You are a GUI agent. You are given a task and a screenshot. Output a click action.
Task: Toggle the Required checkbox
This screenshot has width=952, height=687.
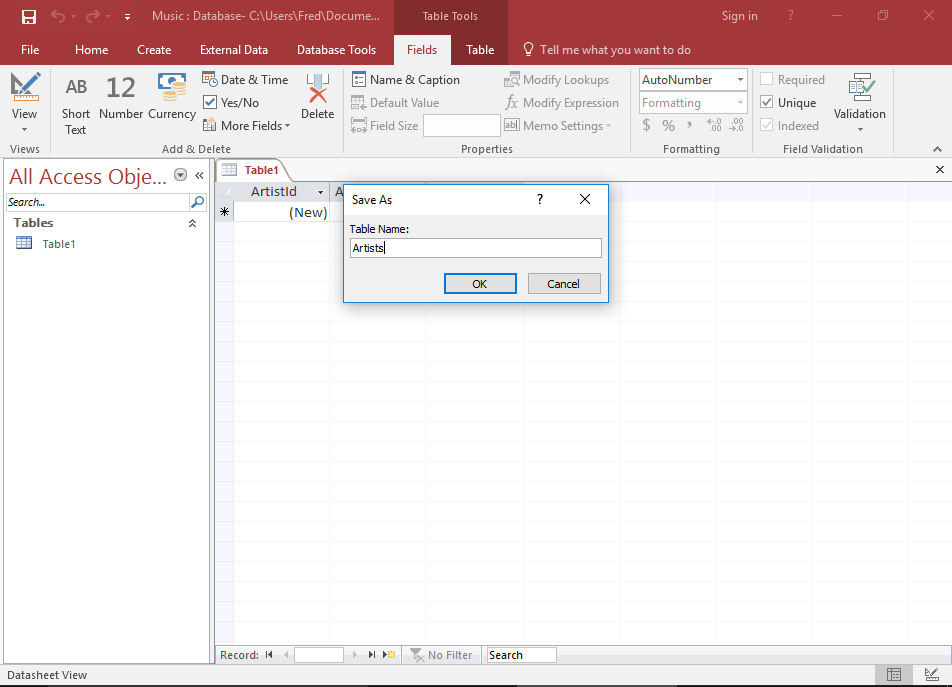coord(767,79)
